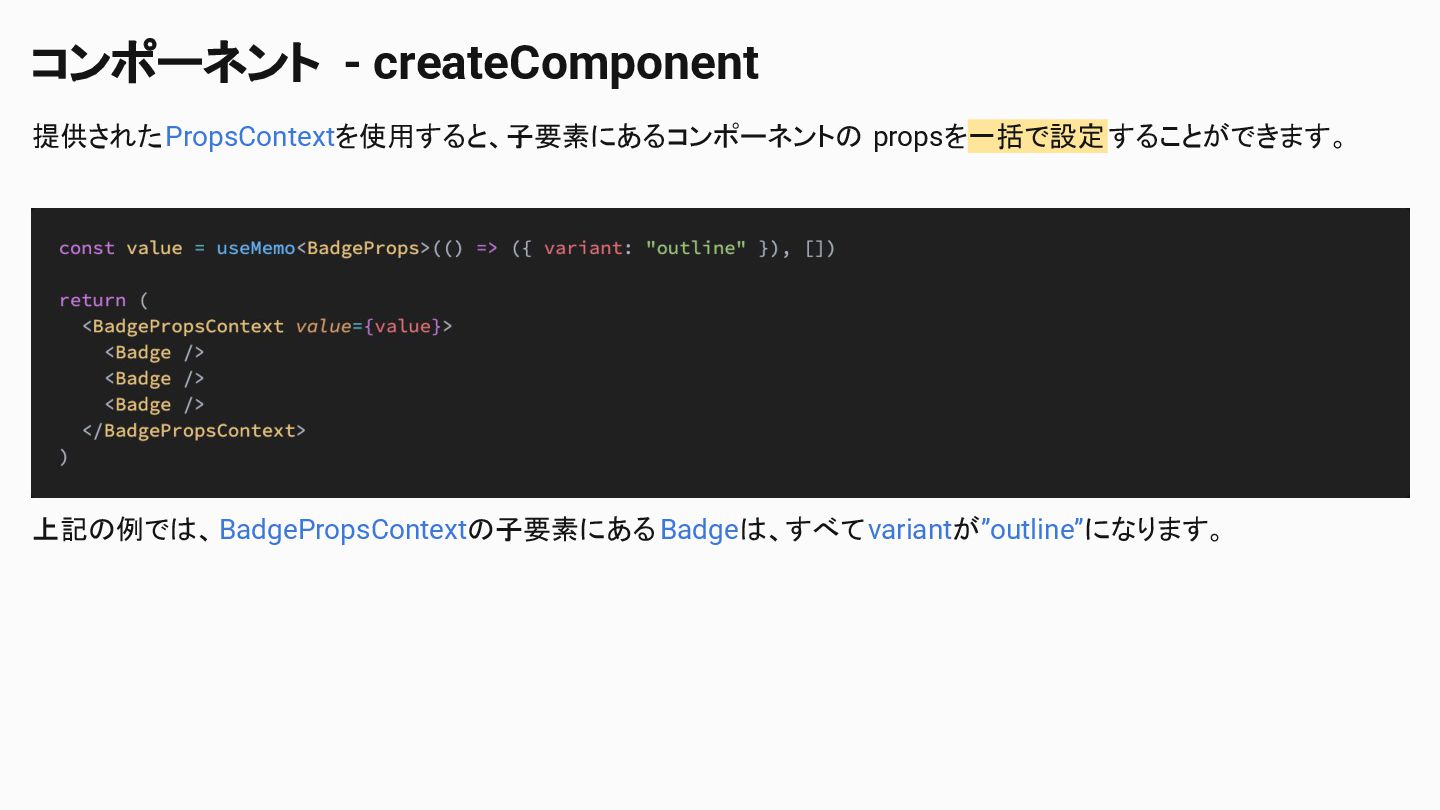Click the word "props" in first paragraph
This screenshot has height=810, width=1440.
[x=907, y=136]
